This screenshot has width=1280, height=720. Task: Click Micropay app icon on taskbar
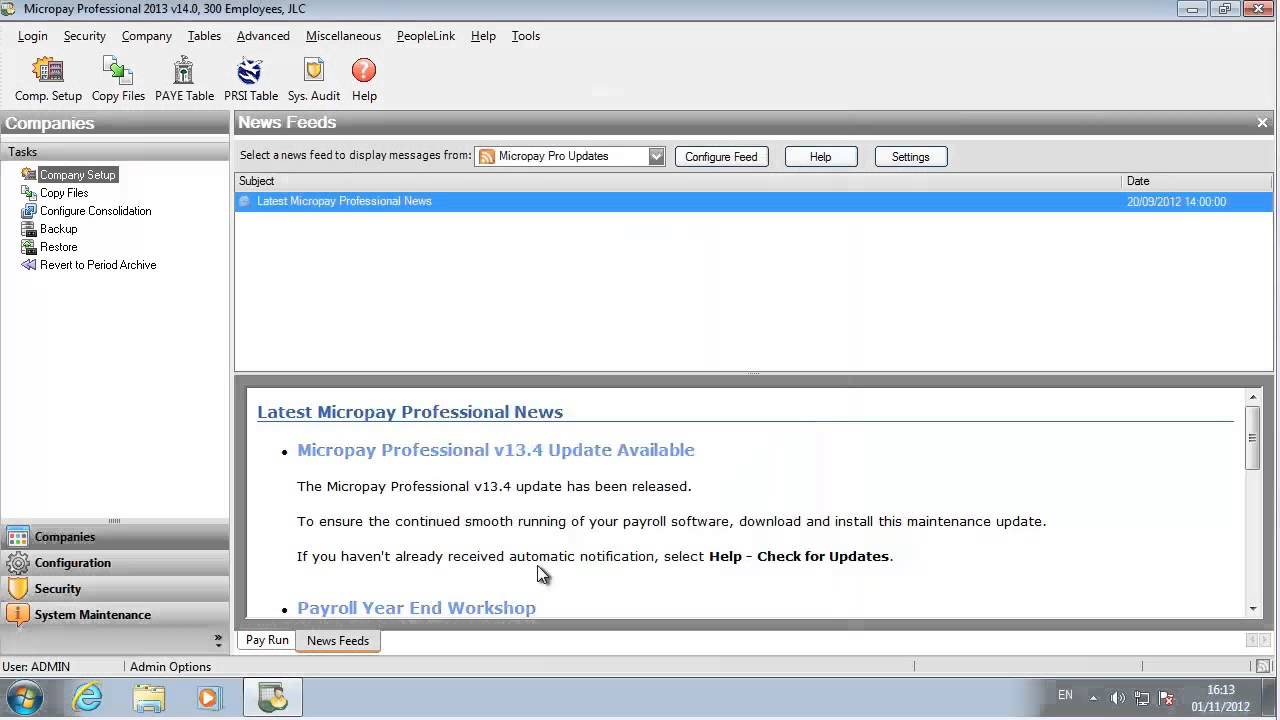point(272,697)
